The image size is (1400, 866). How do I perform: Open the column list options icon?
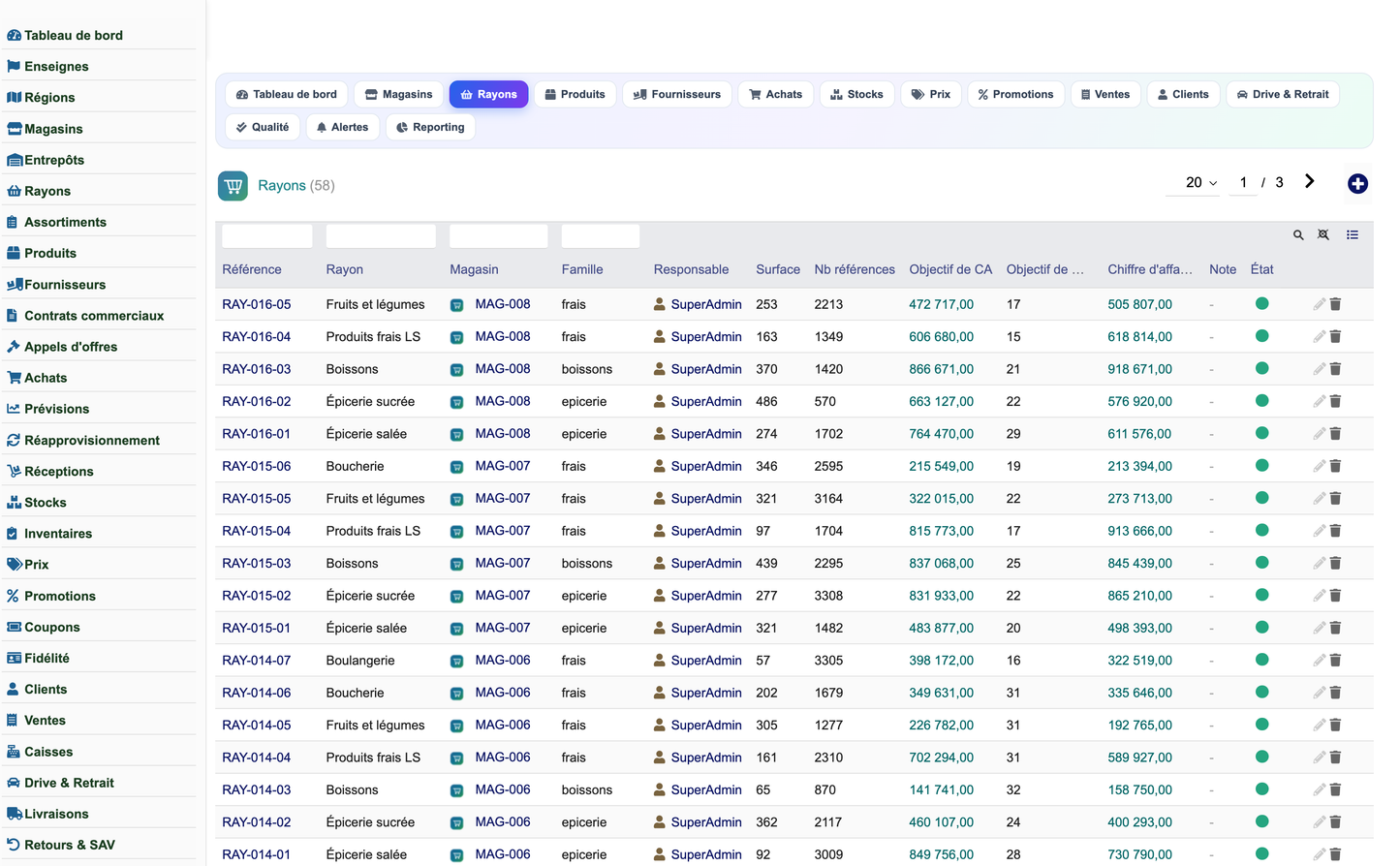tap(1353, 235)
